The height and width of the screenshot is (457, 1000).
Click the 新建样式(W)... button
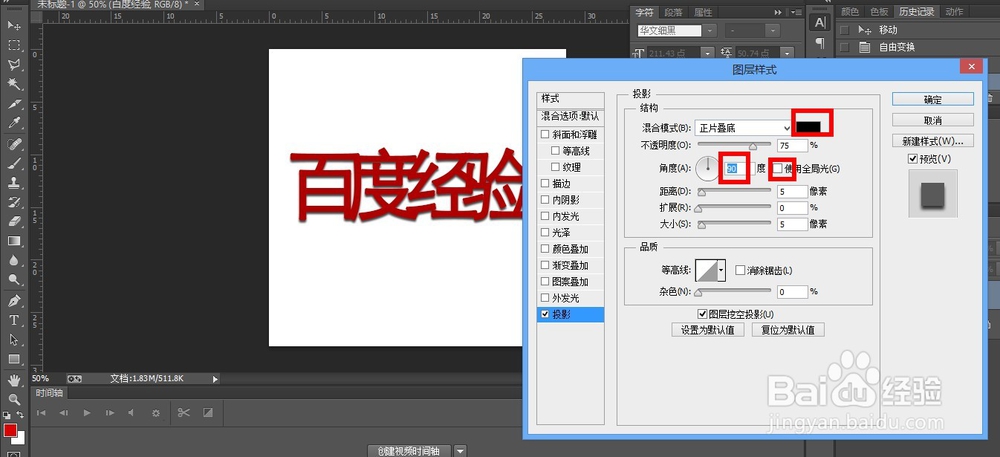pos(932,141)
